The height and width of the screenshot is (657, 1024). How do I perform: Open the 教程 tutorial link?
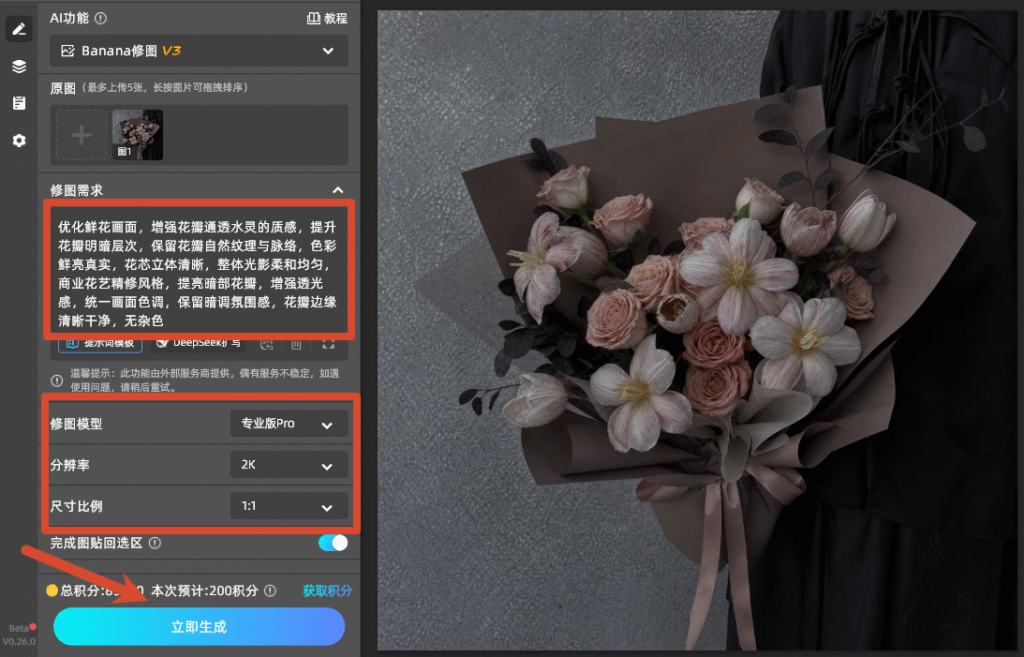click(x=327, y=18)
